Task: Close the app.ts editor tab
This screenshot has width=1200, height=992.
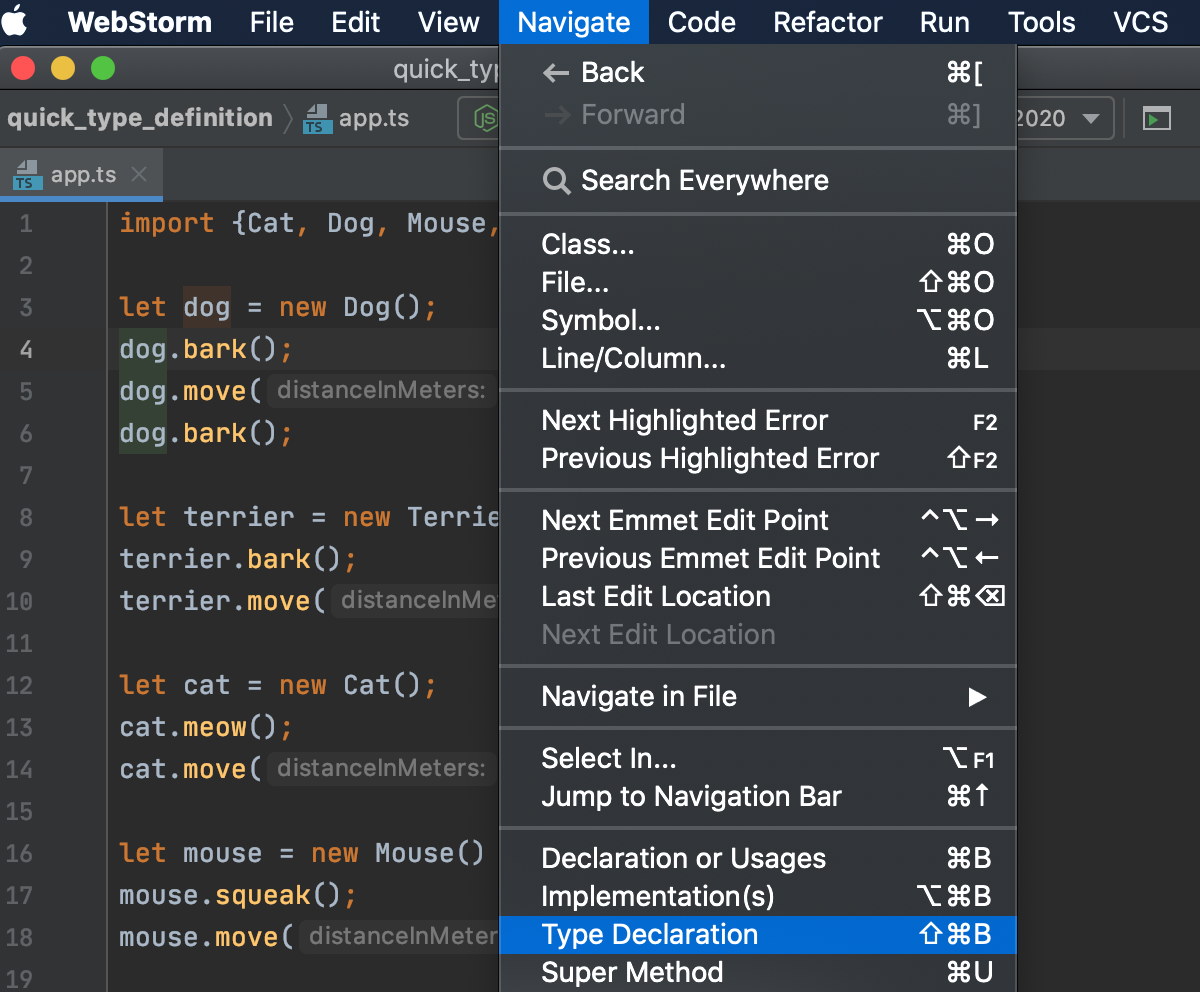Action: pos(139,175)
